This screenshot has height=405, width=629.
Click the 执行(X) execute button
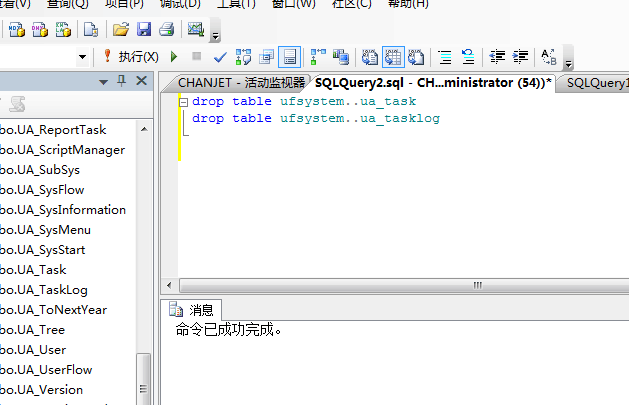click(131, 57)
